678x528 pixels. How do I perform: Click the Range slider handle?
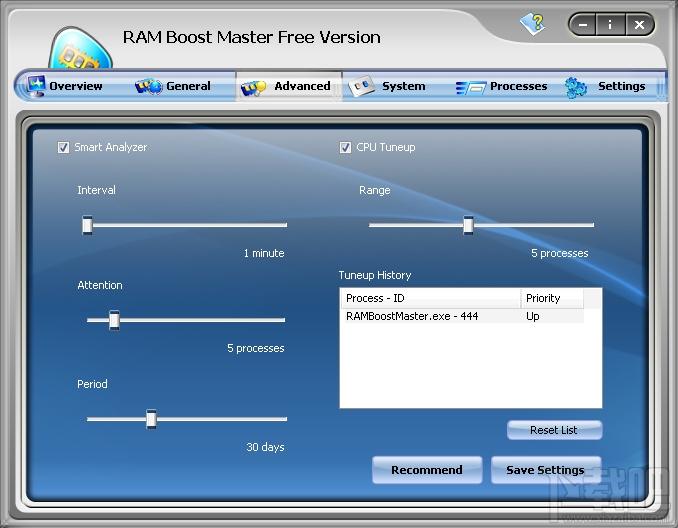[x=468, y=225]
